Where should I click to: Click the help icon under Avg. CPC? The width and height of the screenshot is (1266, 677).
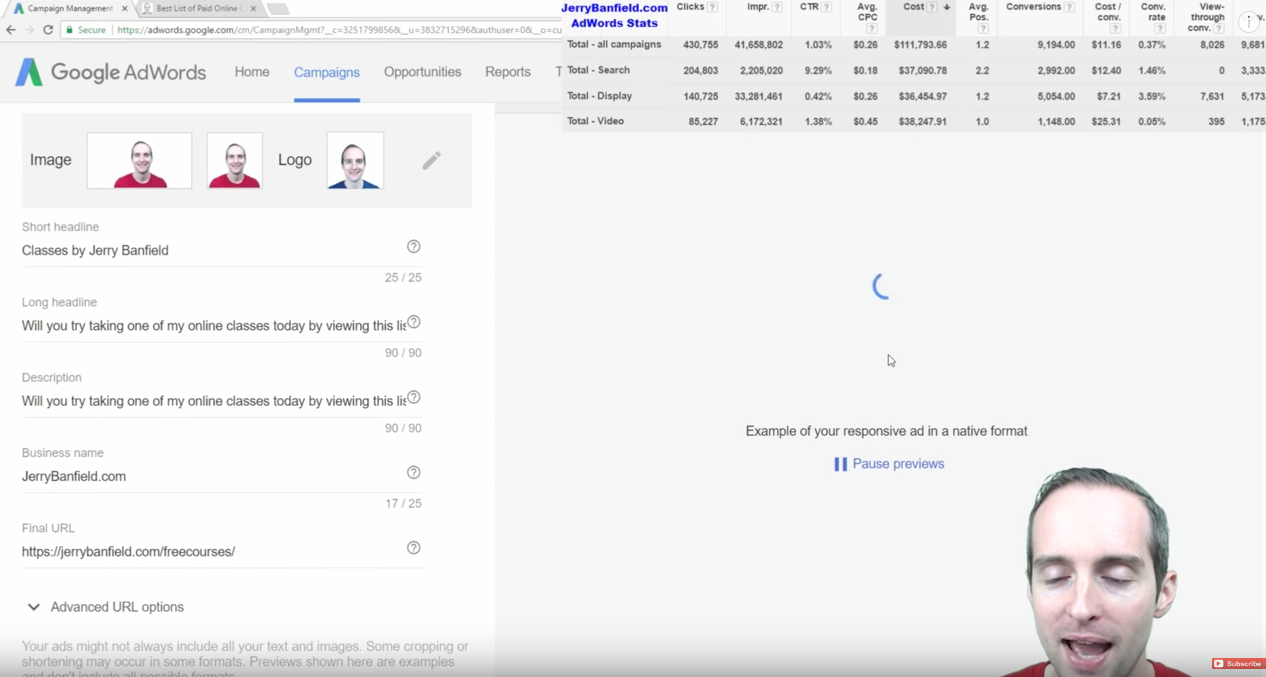(x=872, y=29)
